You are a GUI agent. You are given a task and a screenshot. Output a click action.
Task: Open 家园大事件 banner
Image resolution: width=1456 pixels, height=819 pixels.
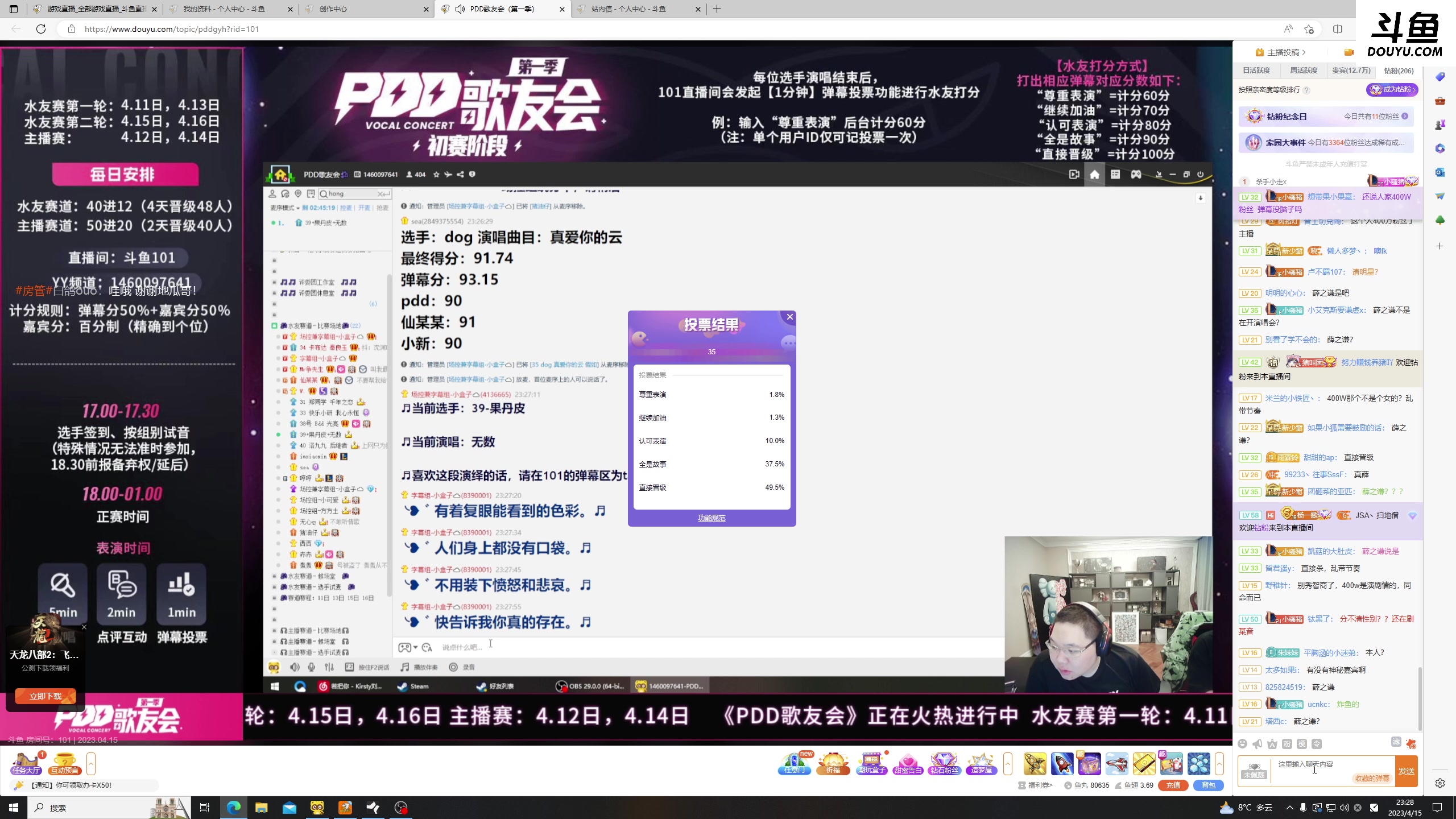1326,142
